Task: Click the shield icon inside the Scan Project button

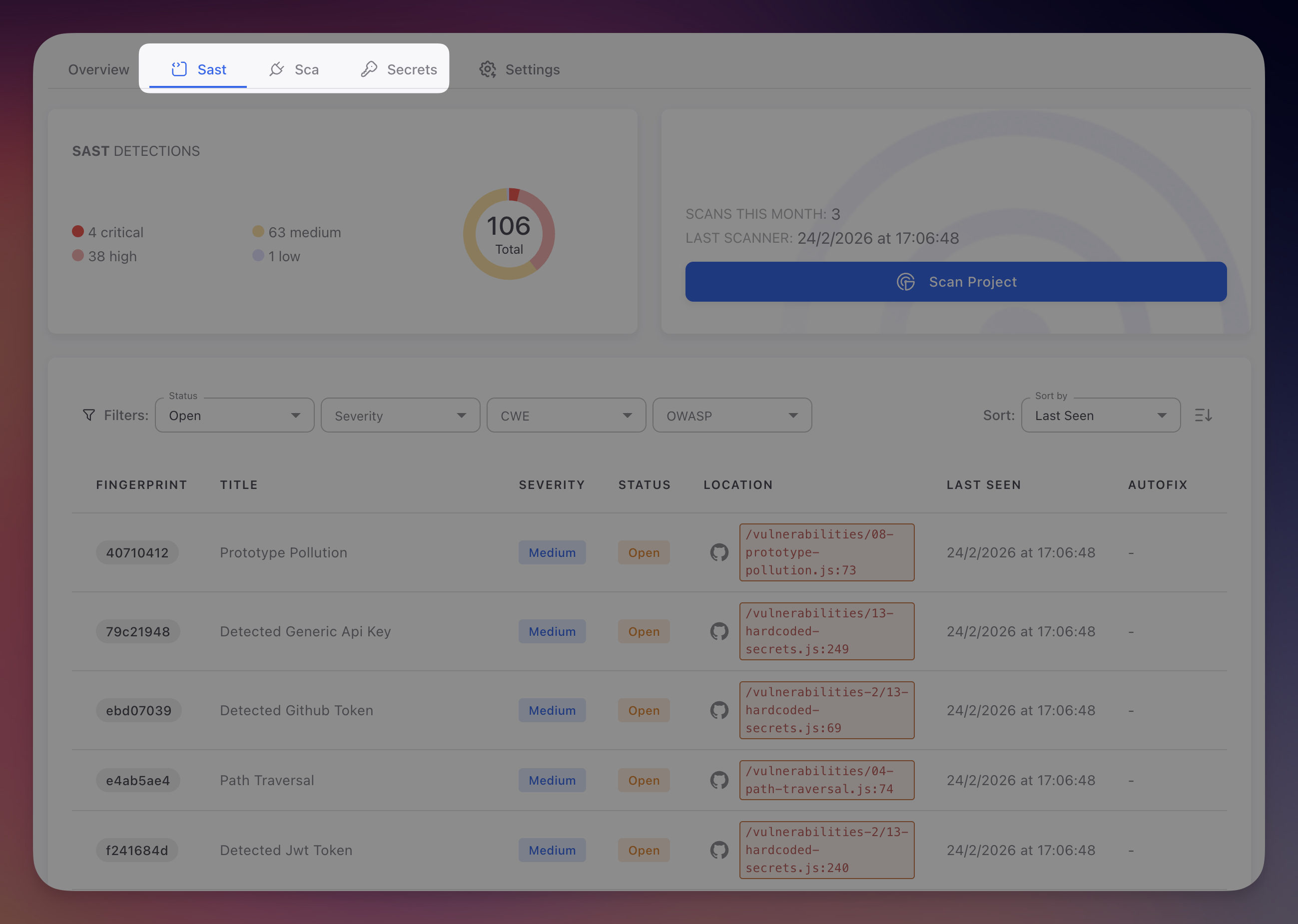Action: [905, 282]
